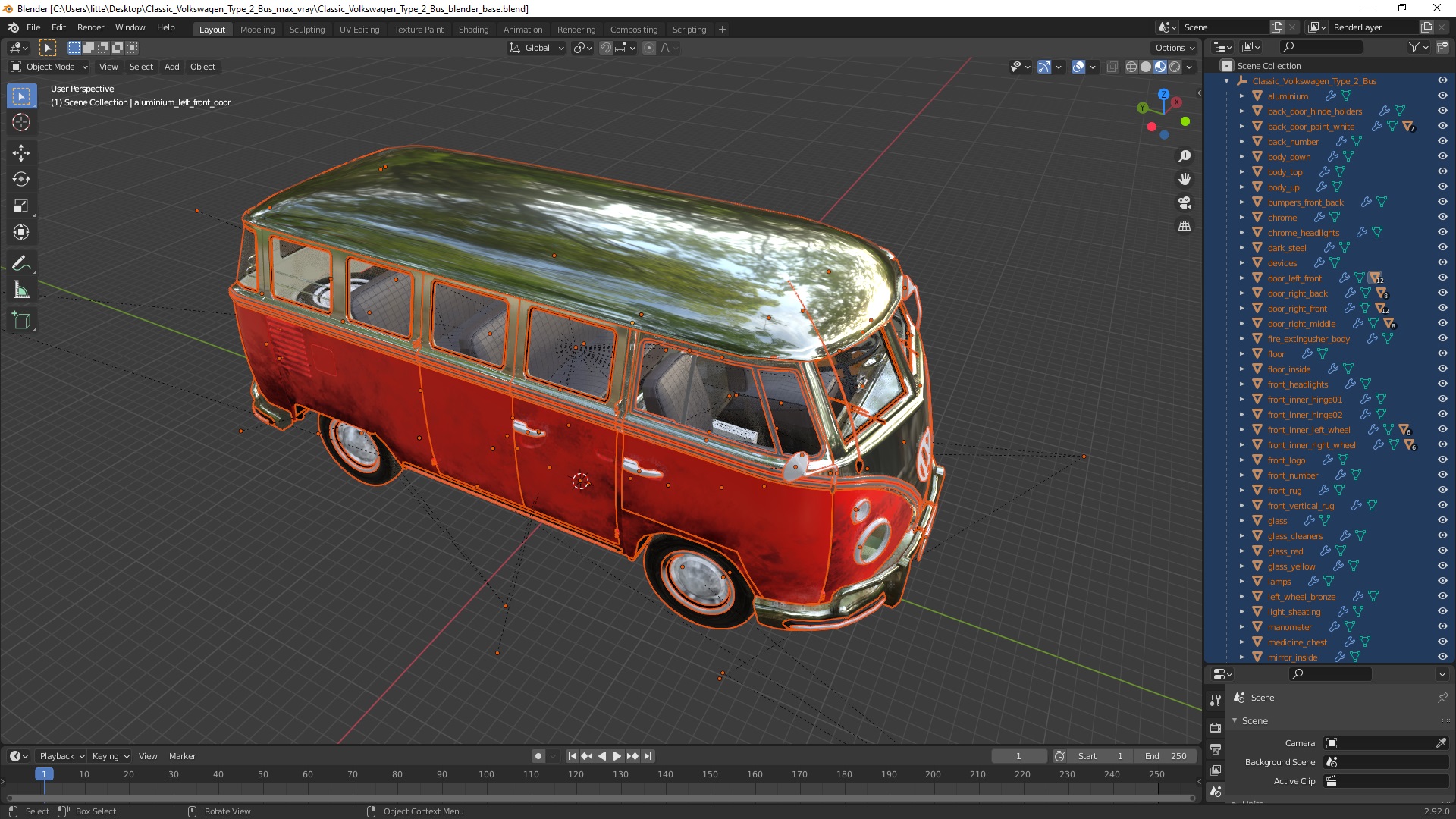Viewport: 1456px width, 819px height.
Task: Click the Outliner filter funnel icon
Action: (1414, 47)
